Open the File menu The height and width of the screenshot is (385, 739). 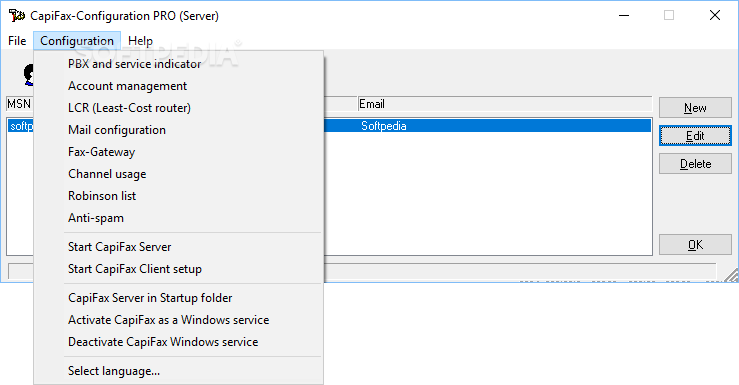17,41
